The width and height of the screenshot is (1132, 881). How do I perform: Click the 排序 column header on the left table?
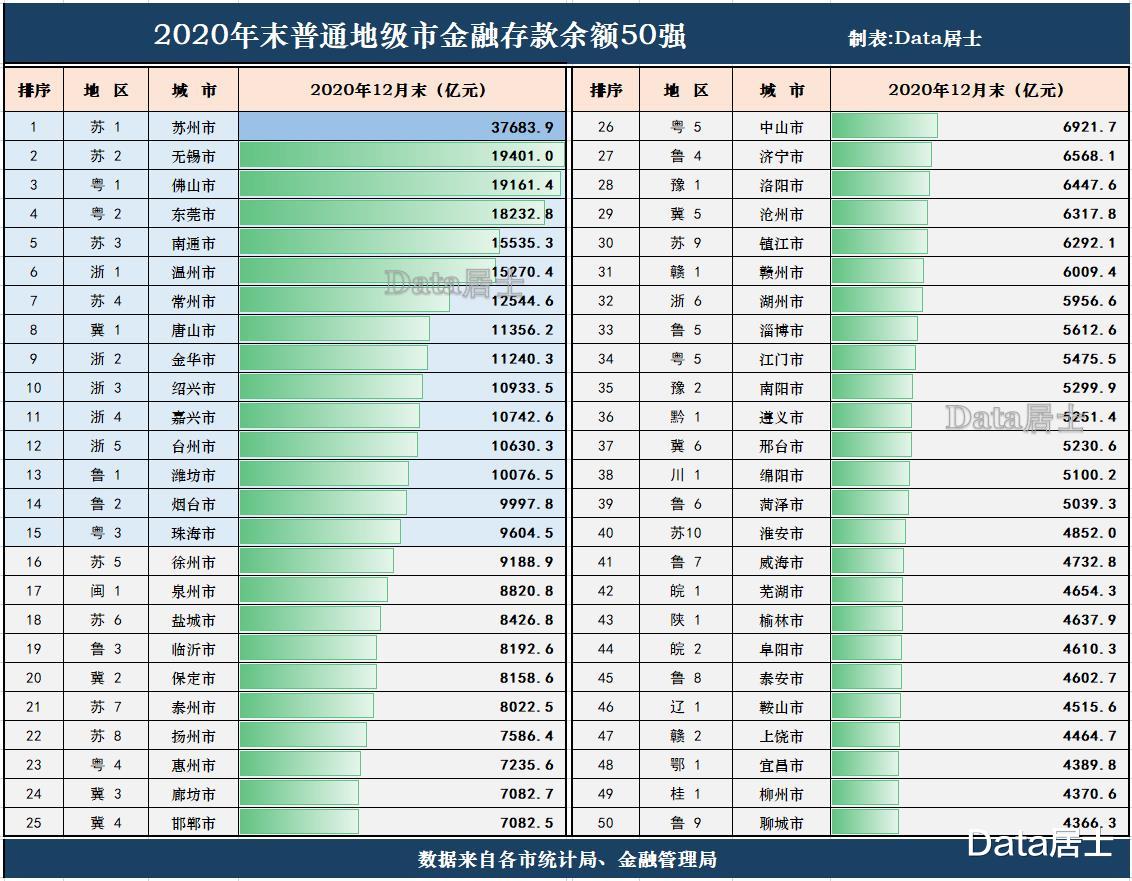31,89
